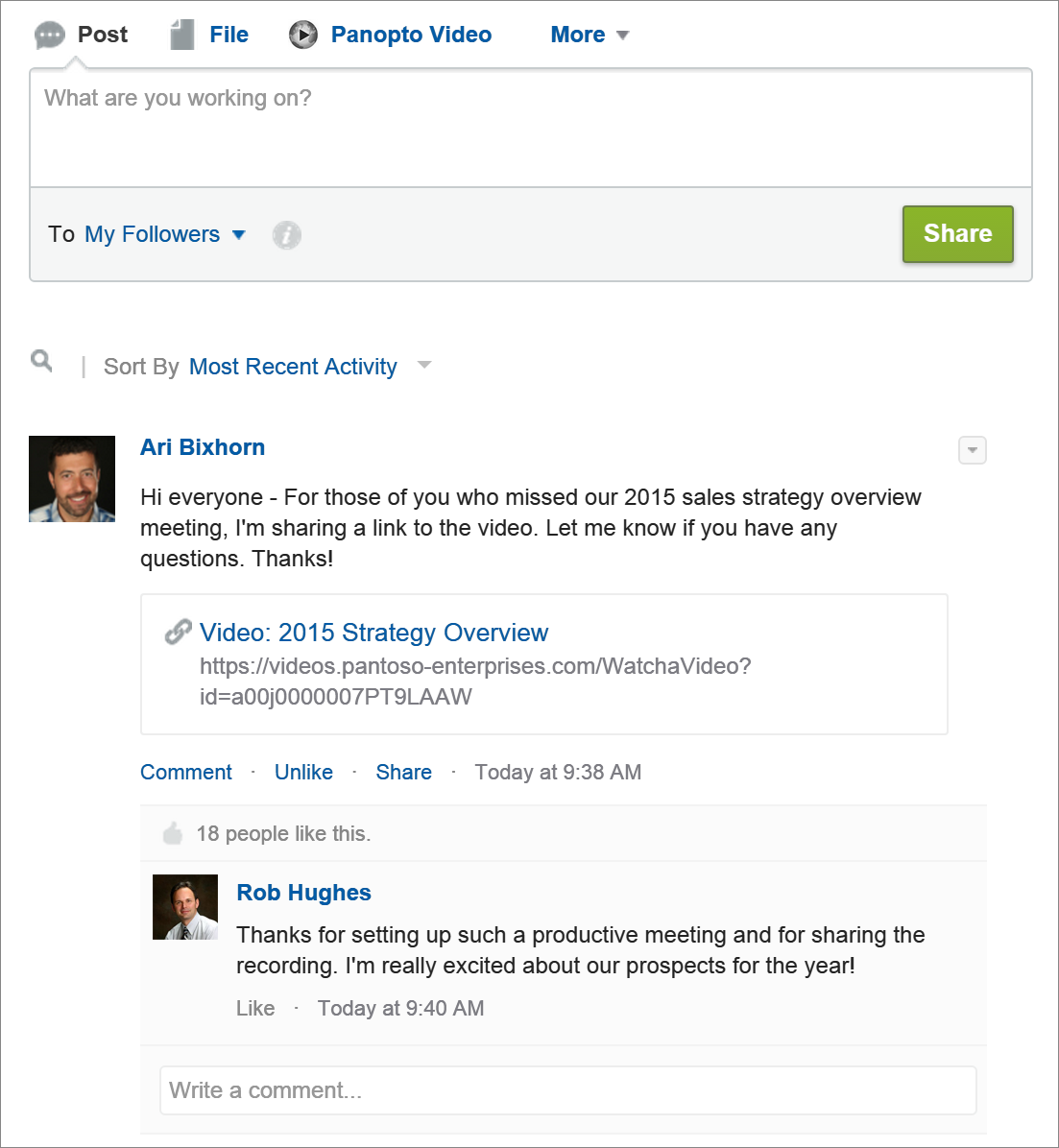Open the Sort By Most Recent Activity dropdown
Image resolution: width=1059 pixels, height=1148 pixels.
309,366
